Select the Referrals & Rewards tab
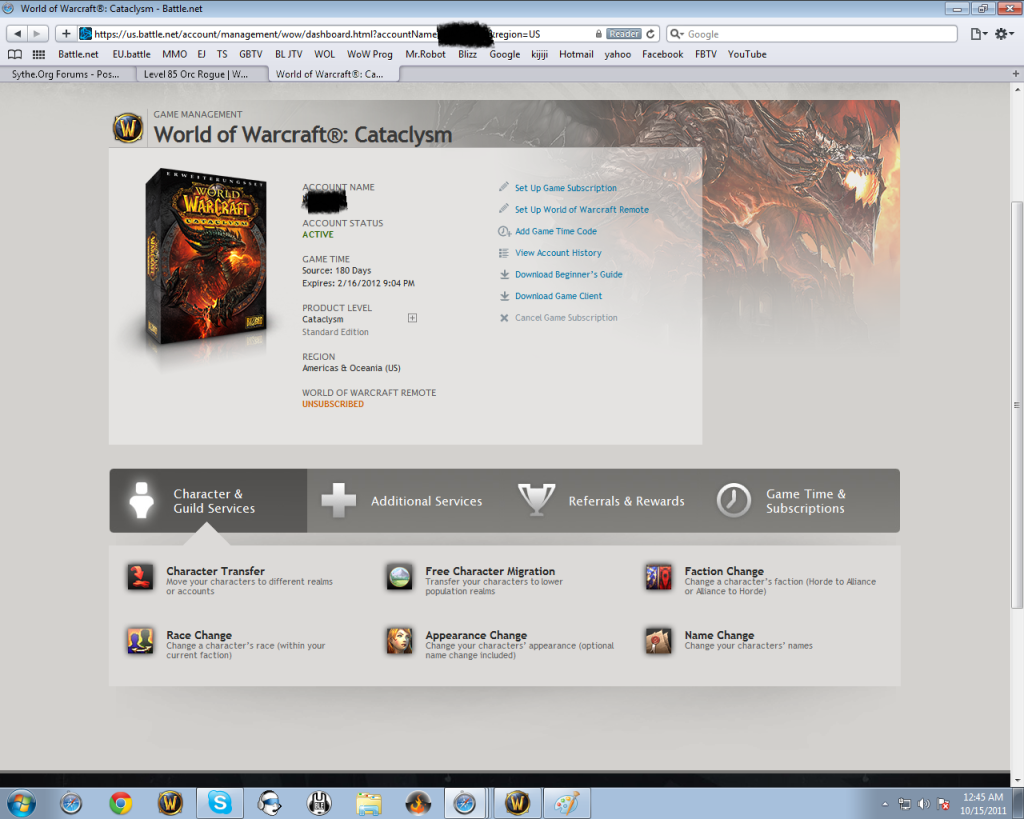 tap(603, 501)
